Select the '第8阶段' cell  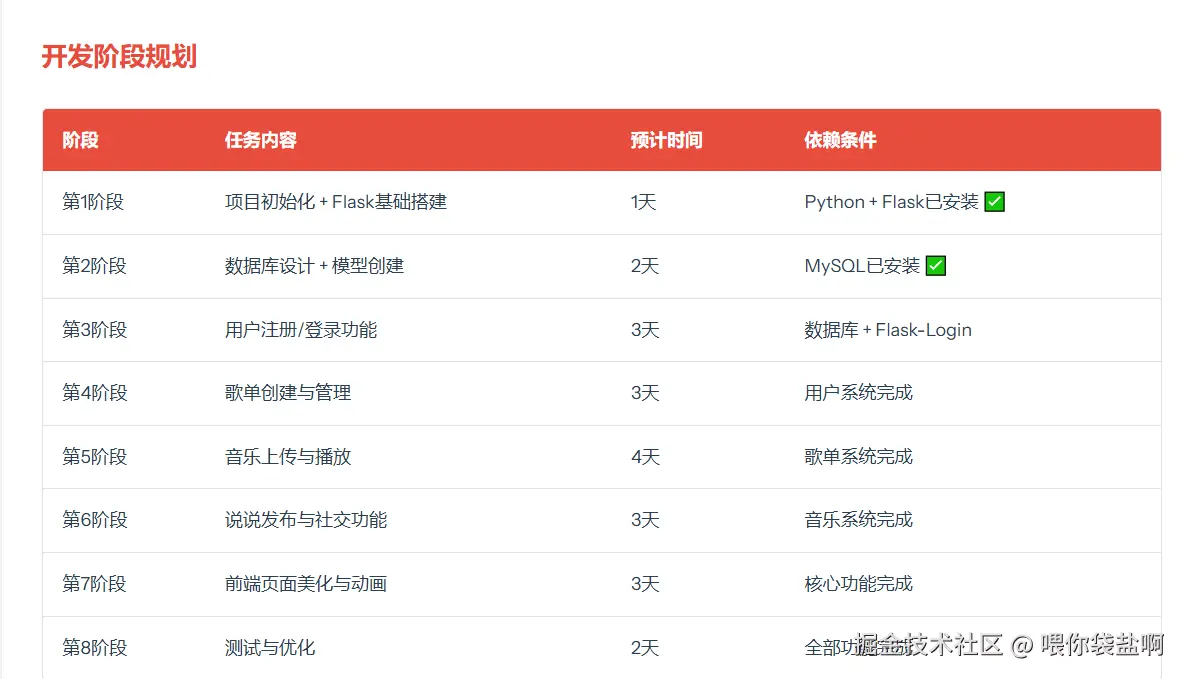94,648
